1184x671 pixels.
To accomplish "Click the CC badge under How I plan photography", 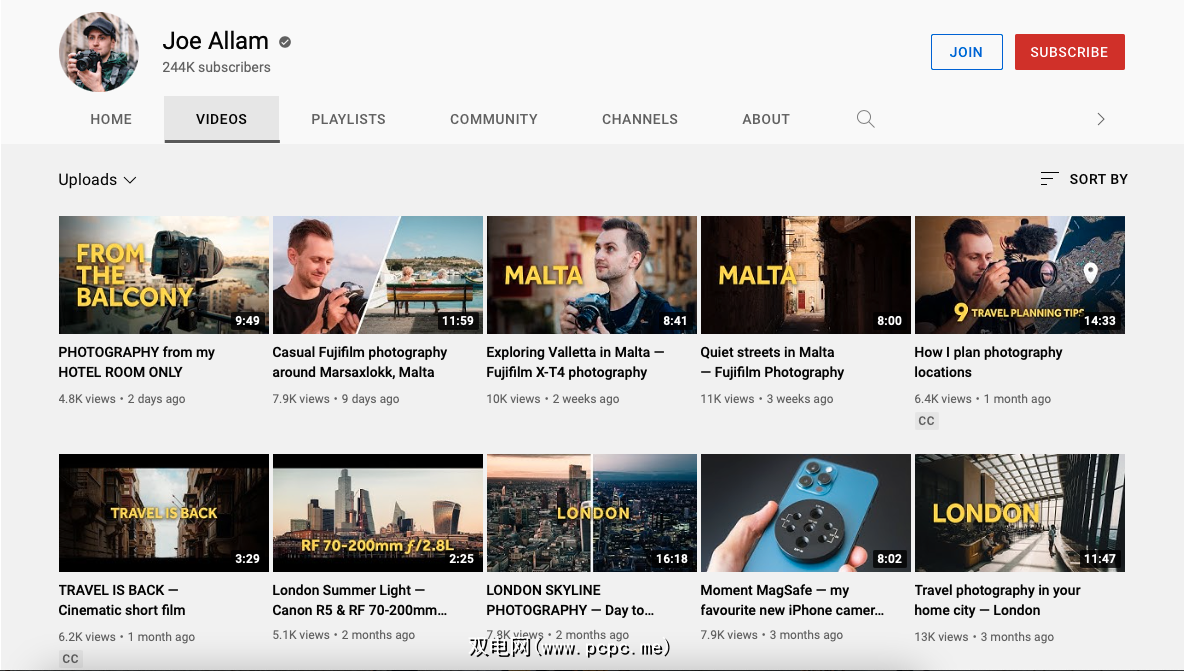I will coord(927,420).
